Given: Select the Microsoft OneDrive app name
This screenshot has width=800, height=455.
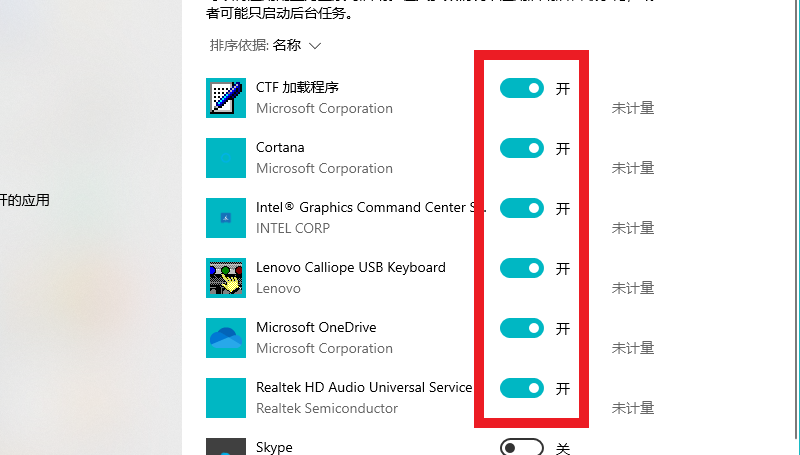Looking at the screenshot, I should [x=316, y=328].
